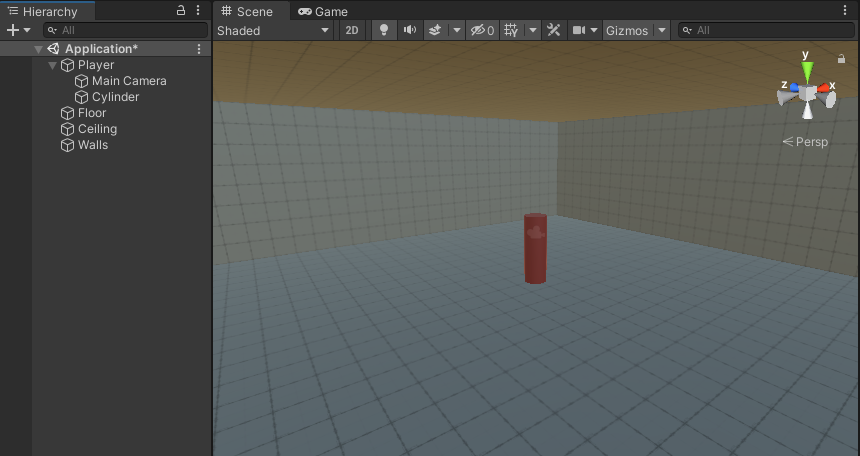Open the Shaded draw mode dropdown
The image size is (860, 456).
(x=273, y=30)
